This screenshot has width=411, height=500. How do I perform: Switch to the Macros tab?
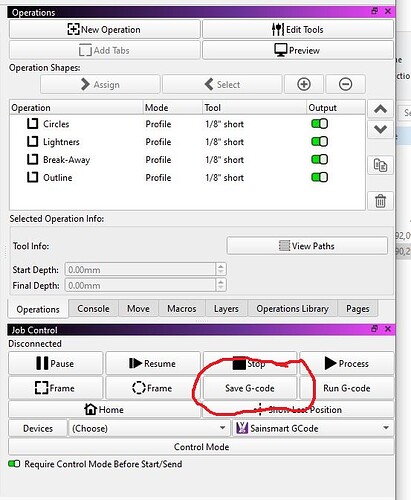point(182,308)
